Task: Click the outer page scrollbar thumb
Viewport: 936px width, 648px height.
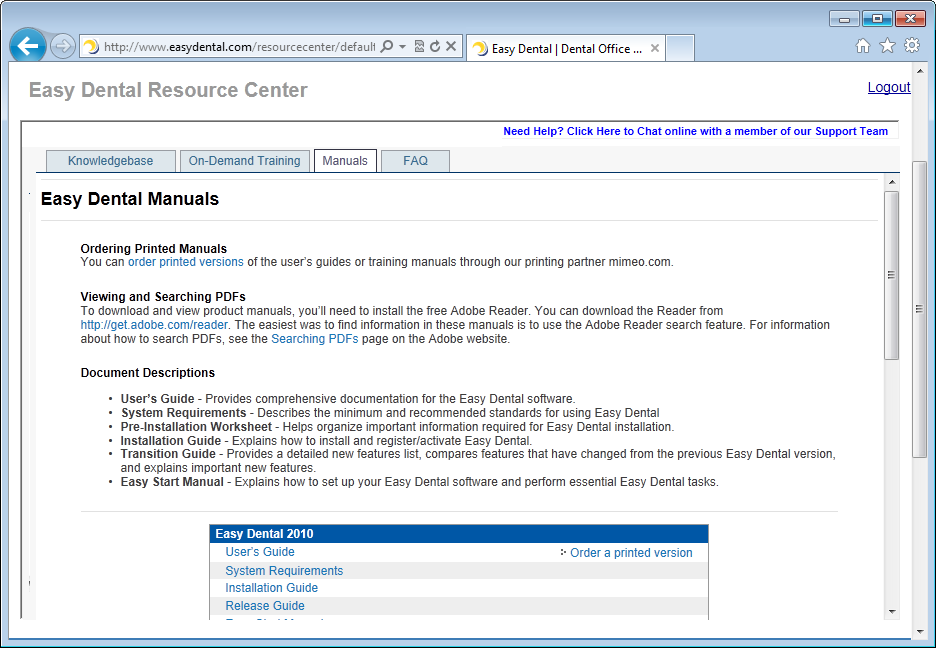Action: click(920, 309)
